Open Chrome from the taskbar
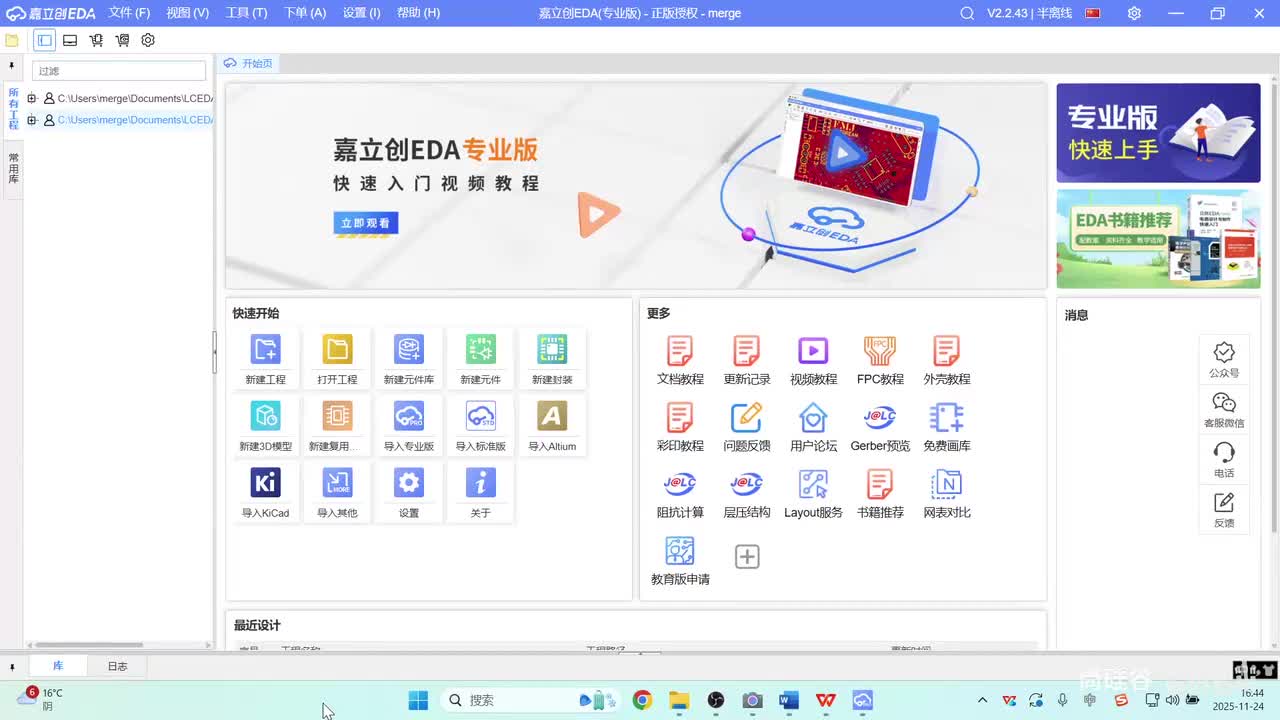This screenshot has width=1280, height=720. click(642, 700)
